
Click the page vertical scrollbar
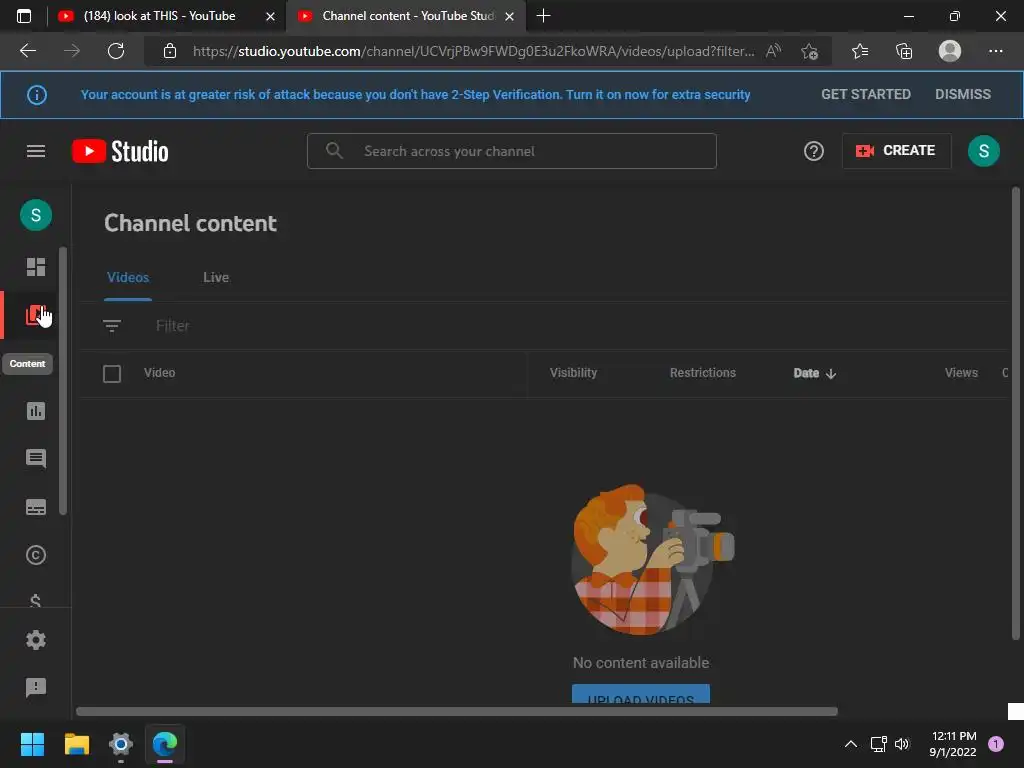click(1016, 413)
